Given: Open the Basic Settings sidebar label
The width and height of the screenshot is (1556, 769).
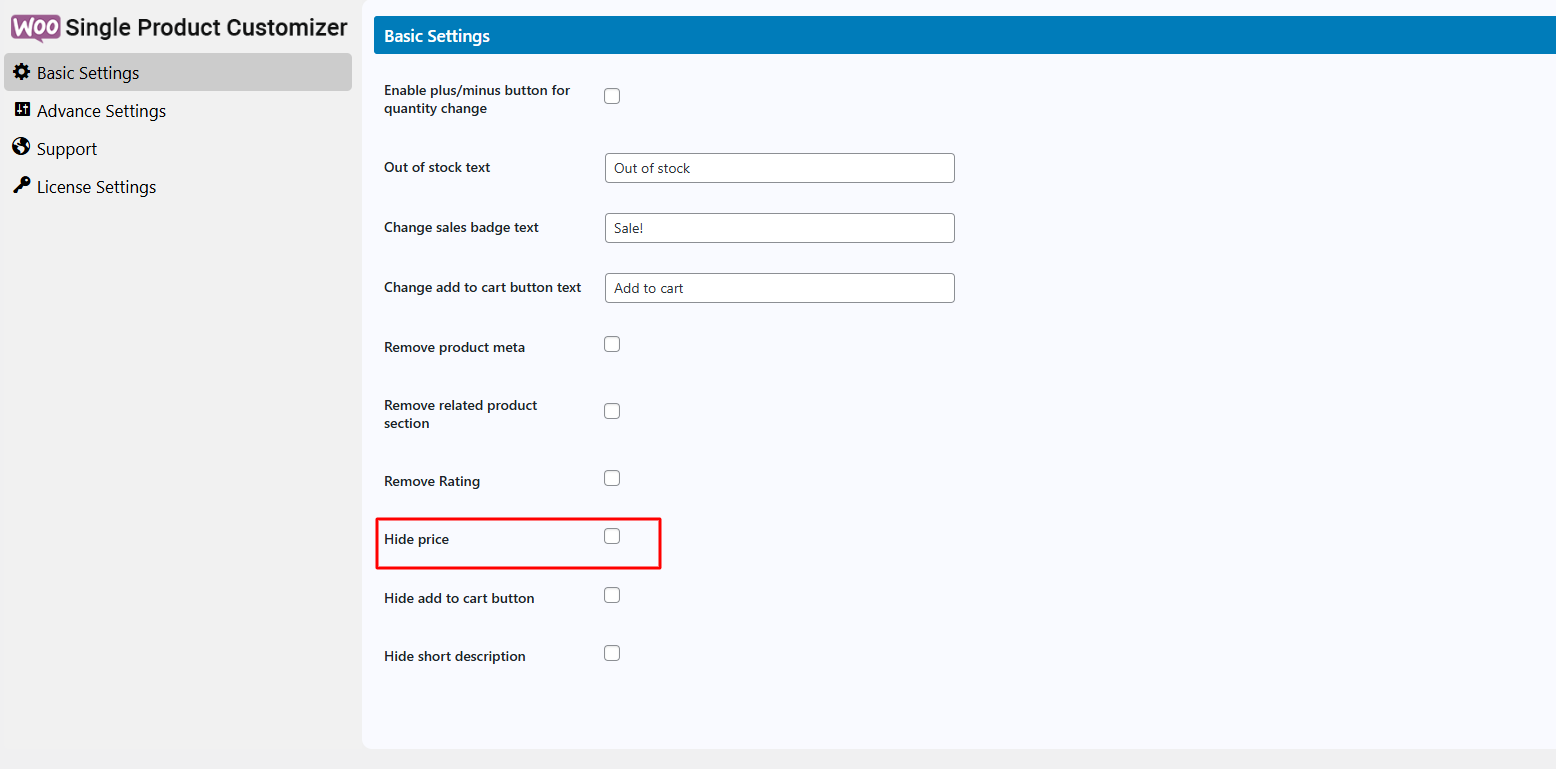Looking at the screenshot, I should point(88,73).
